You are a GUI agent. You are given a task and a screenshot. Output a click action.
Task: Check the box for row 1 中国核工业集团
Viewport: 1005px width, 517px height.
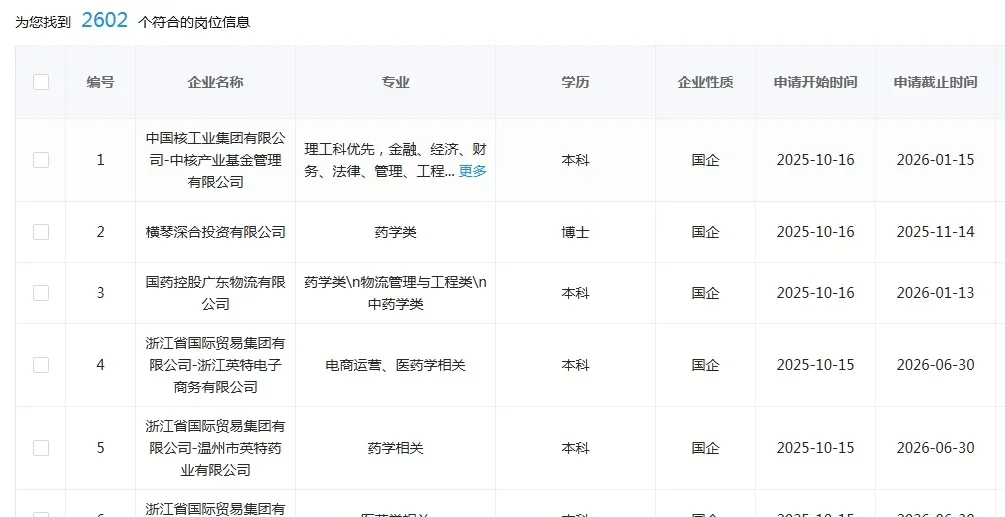tap(41, 160)
